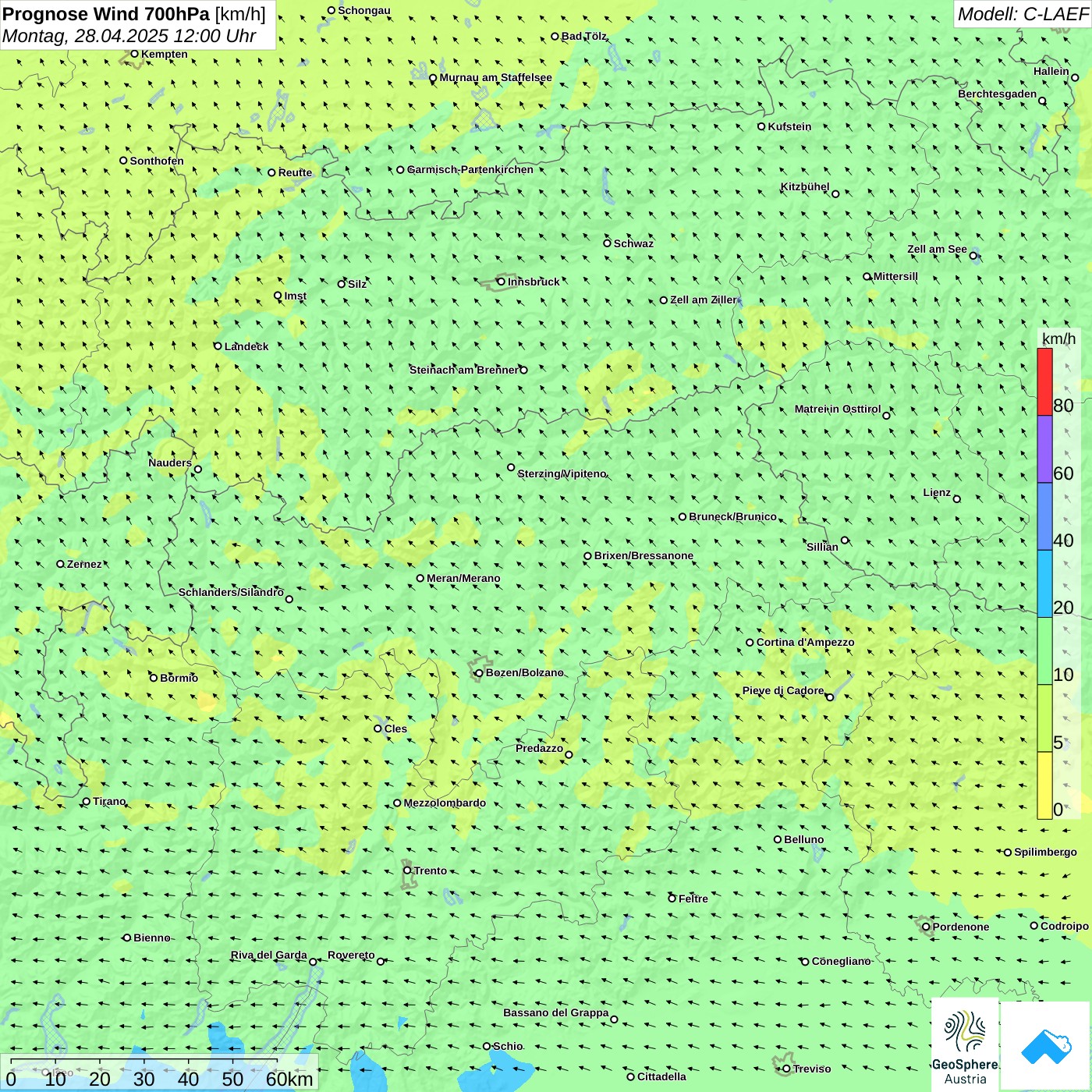Image resolution: width=1092 pixels, height=1092 pixels.
Task: Click the 'Modell: C-LAEF' label
Action: (x=1023, y=14)
